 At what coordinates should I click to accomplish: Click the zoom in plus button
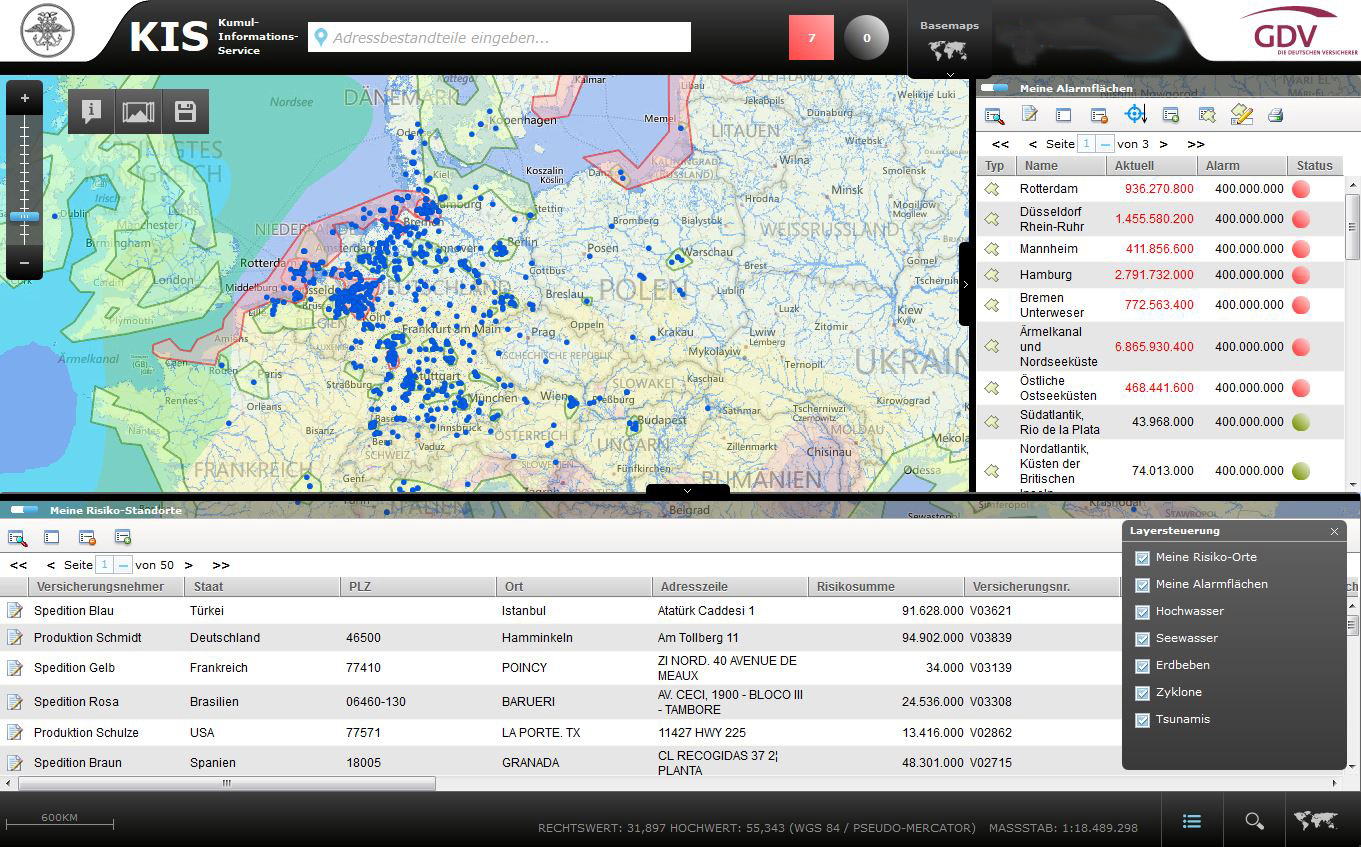click(x=24, y=98)
